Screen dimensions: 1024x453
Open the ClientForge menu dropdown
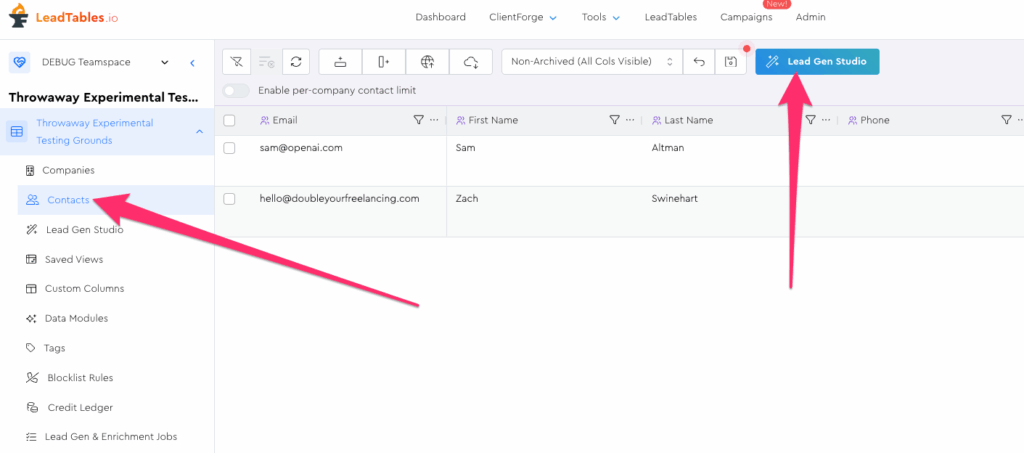tap(523, 17)
